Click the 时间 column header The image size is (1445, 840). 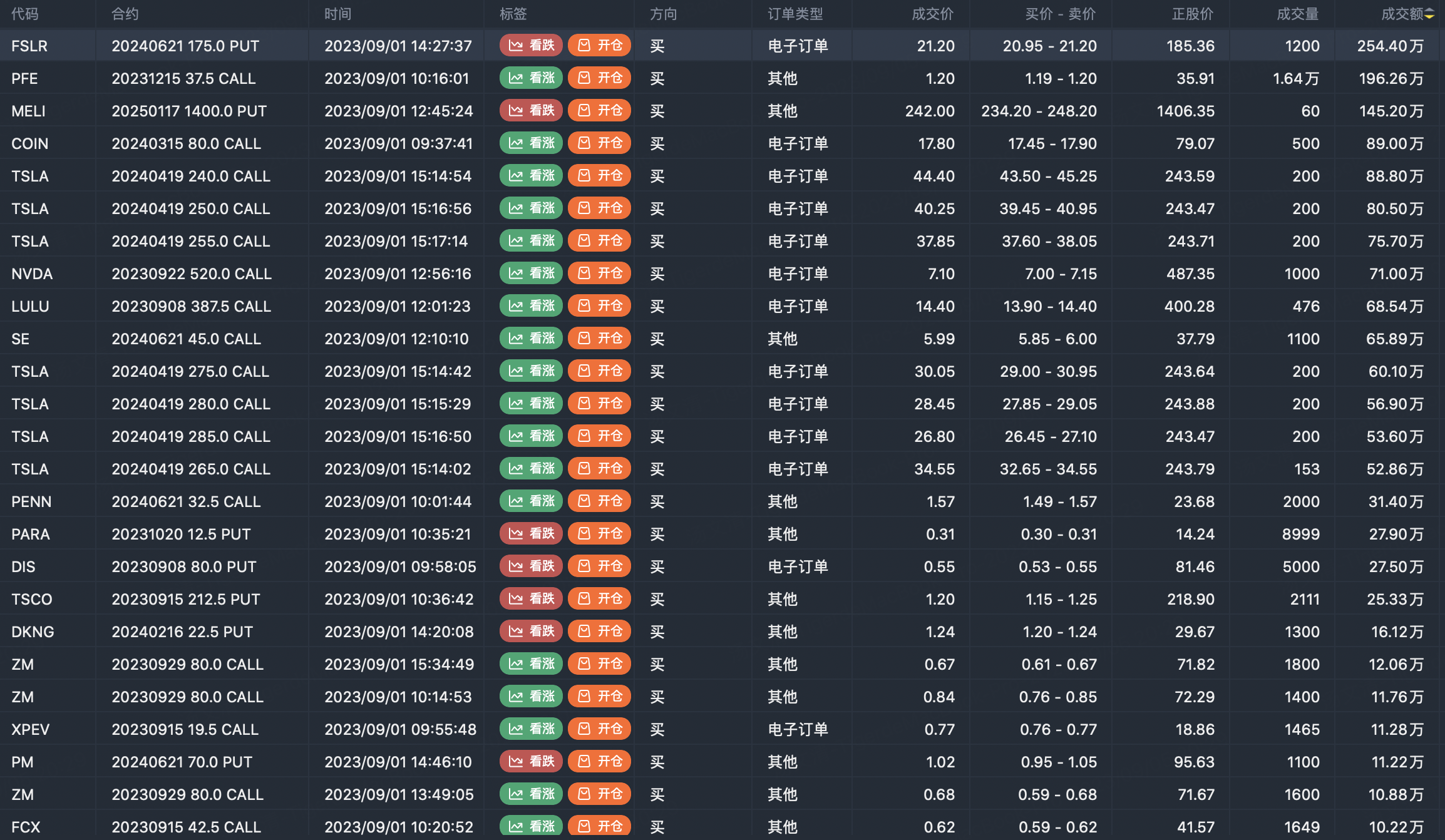337,14
